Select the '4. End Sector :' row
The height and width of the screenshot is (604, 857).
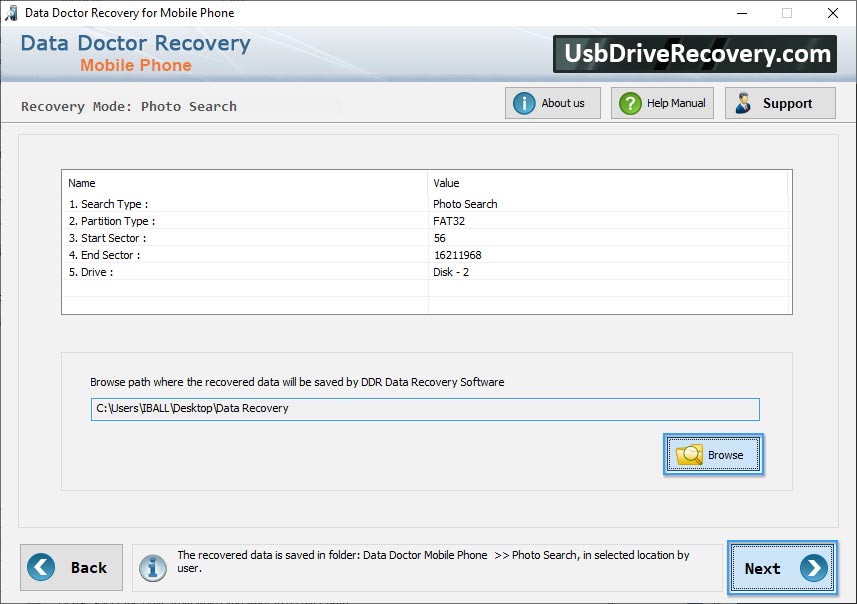[x=426, y=255]
